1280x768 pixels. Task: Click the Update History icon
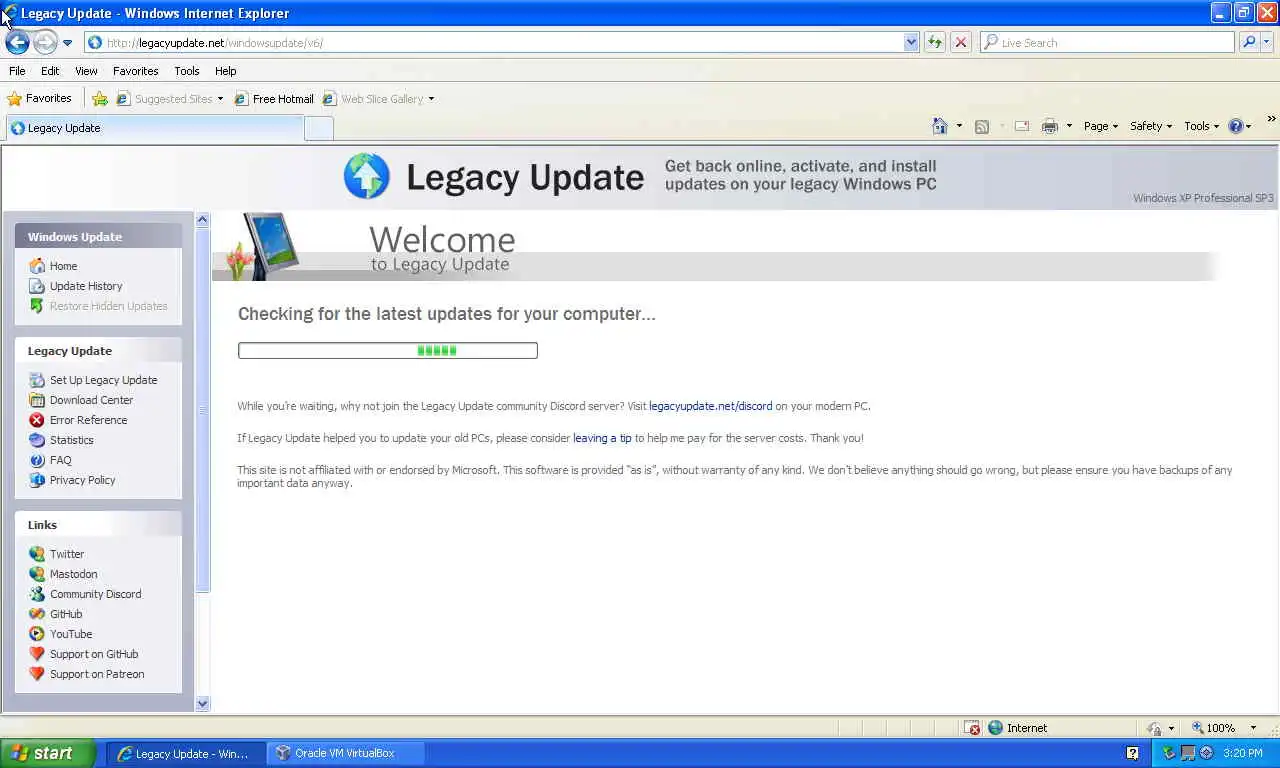[37, 286]
